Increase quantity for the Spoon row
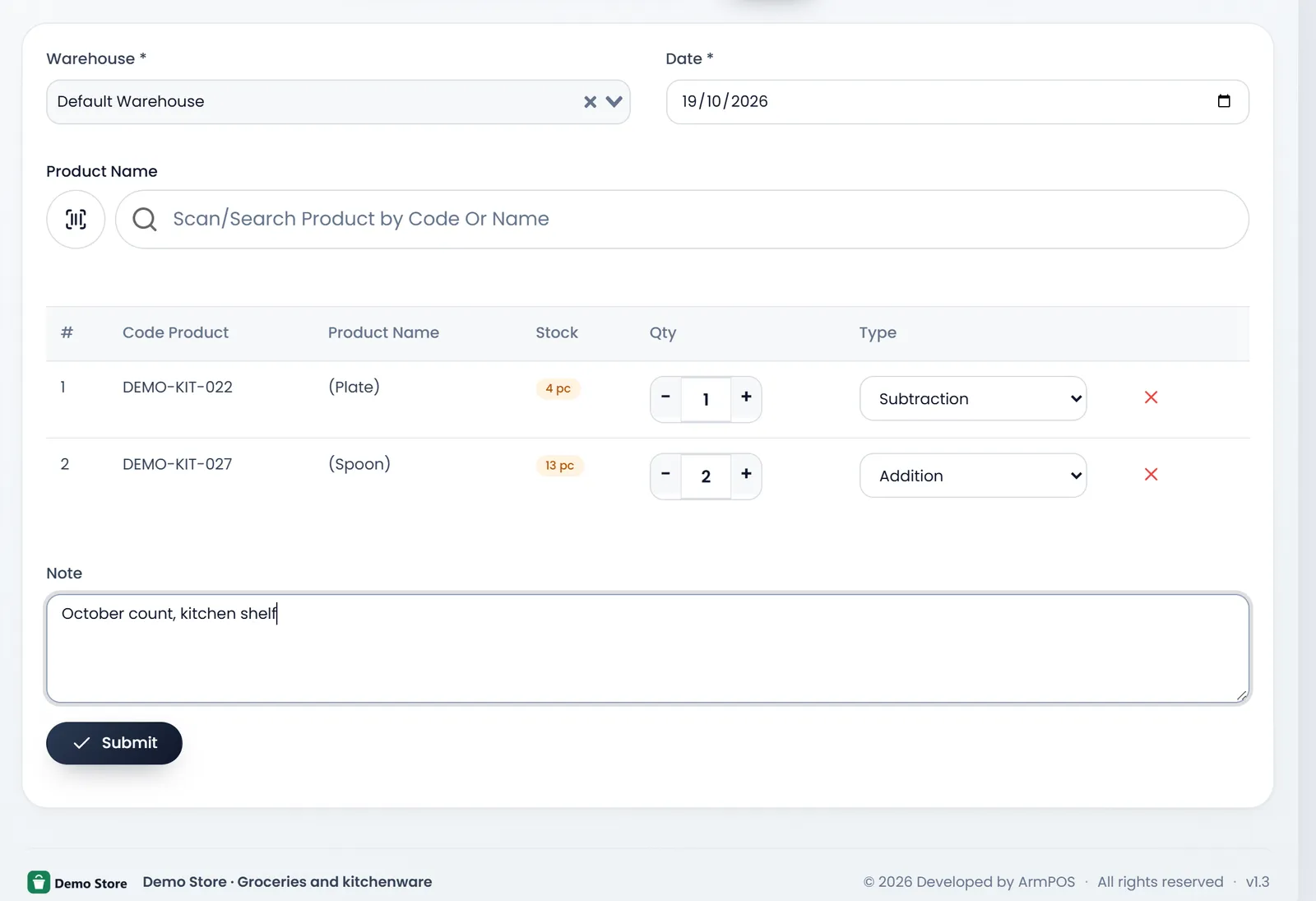 click(746, 476)
